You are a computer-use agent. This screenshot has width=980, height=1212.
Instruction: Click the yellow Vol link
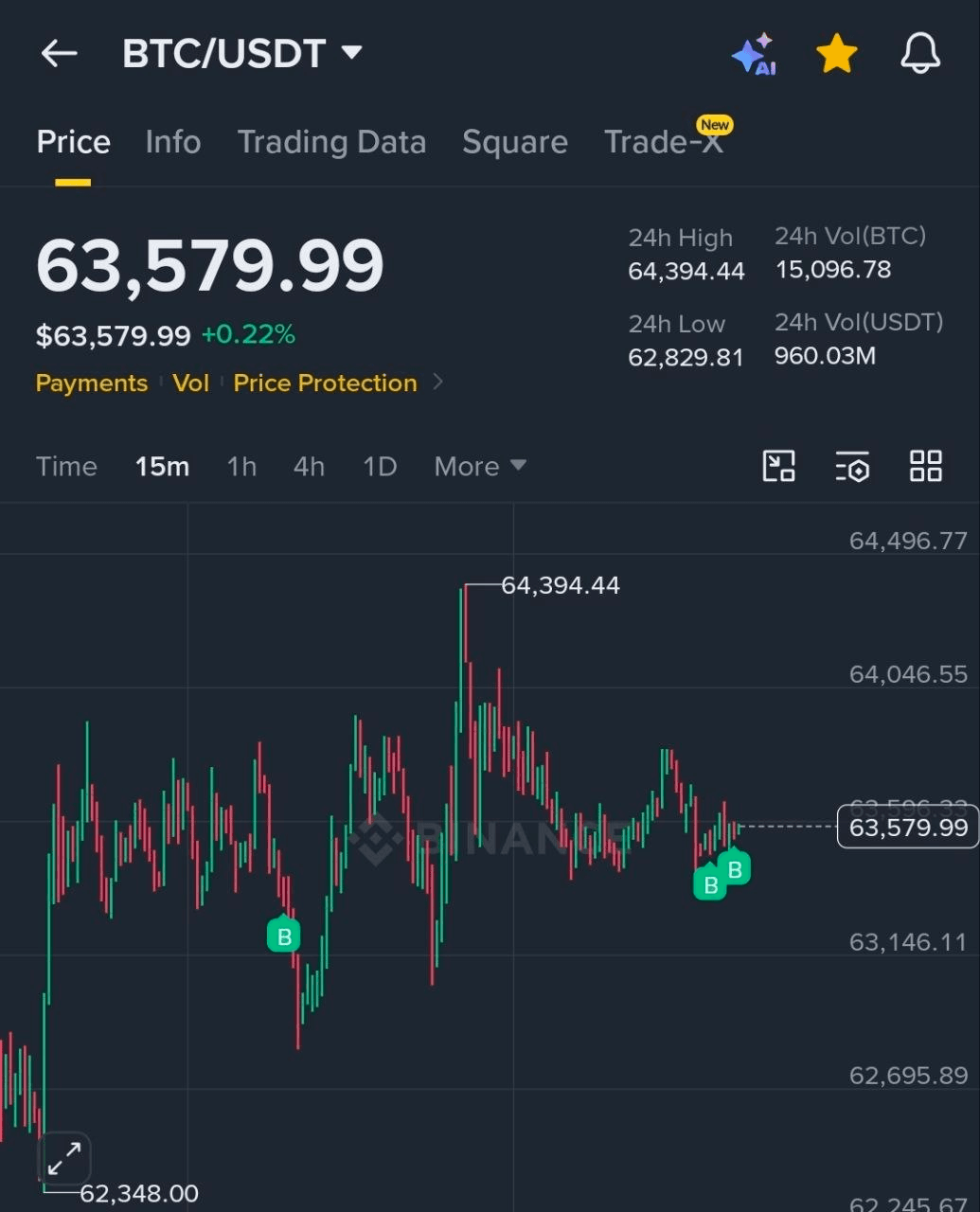click(x=190, y=383)
